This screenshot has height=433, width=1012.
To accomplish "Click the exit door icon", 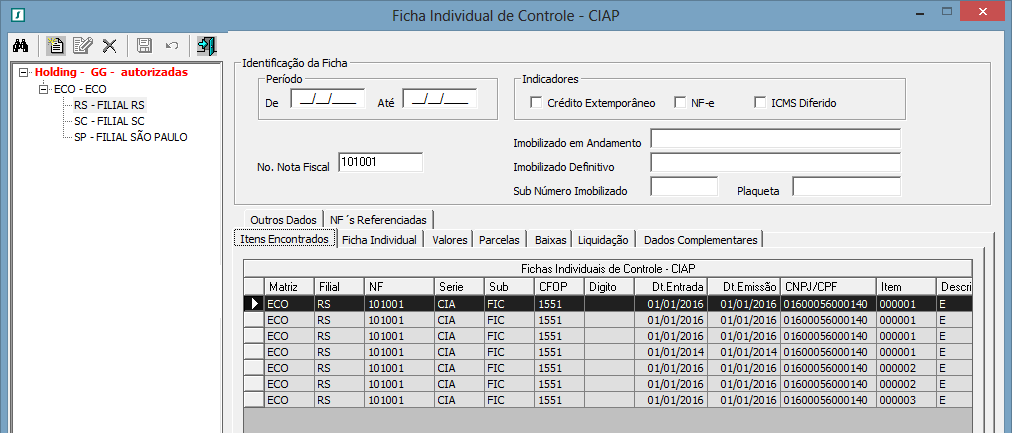I will [206, 45].
